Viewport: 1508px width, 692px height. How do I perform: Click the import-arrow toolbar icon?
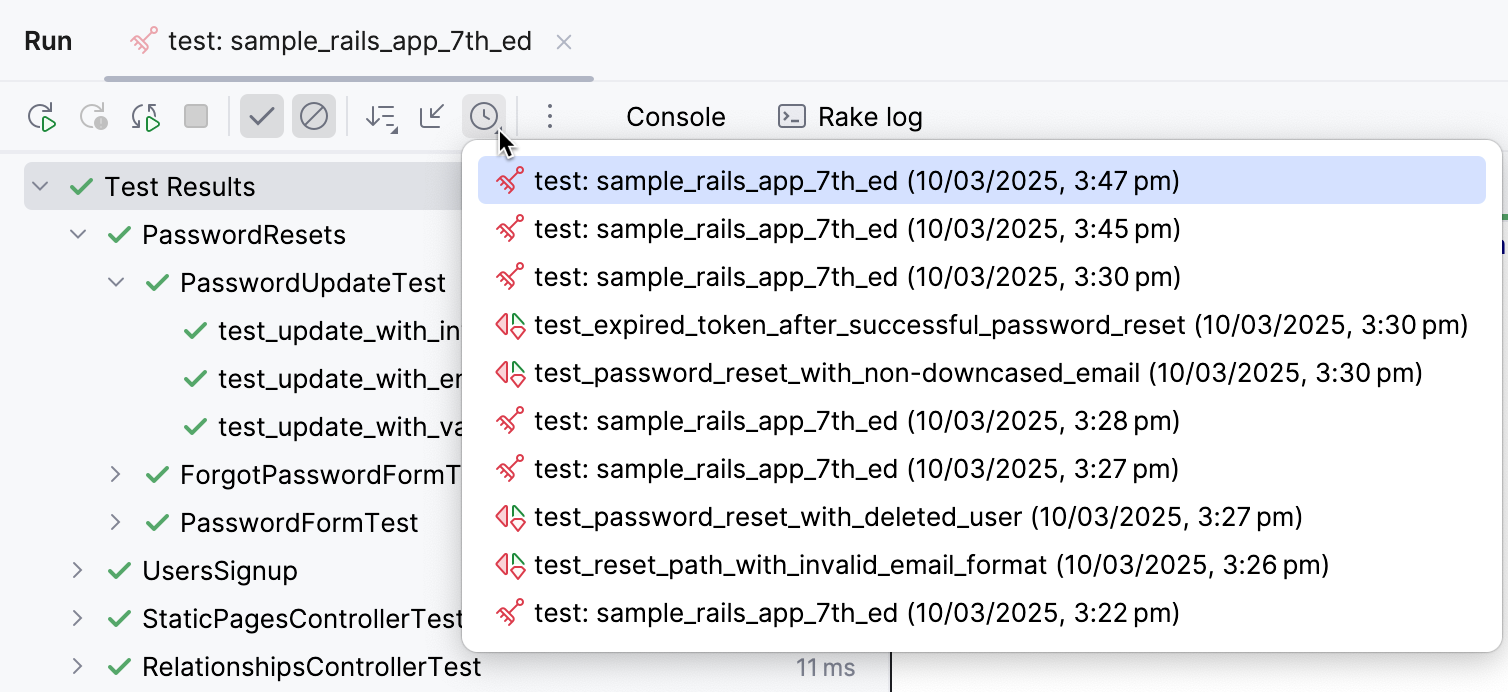[x=431, y=116]
